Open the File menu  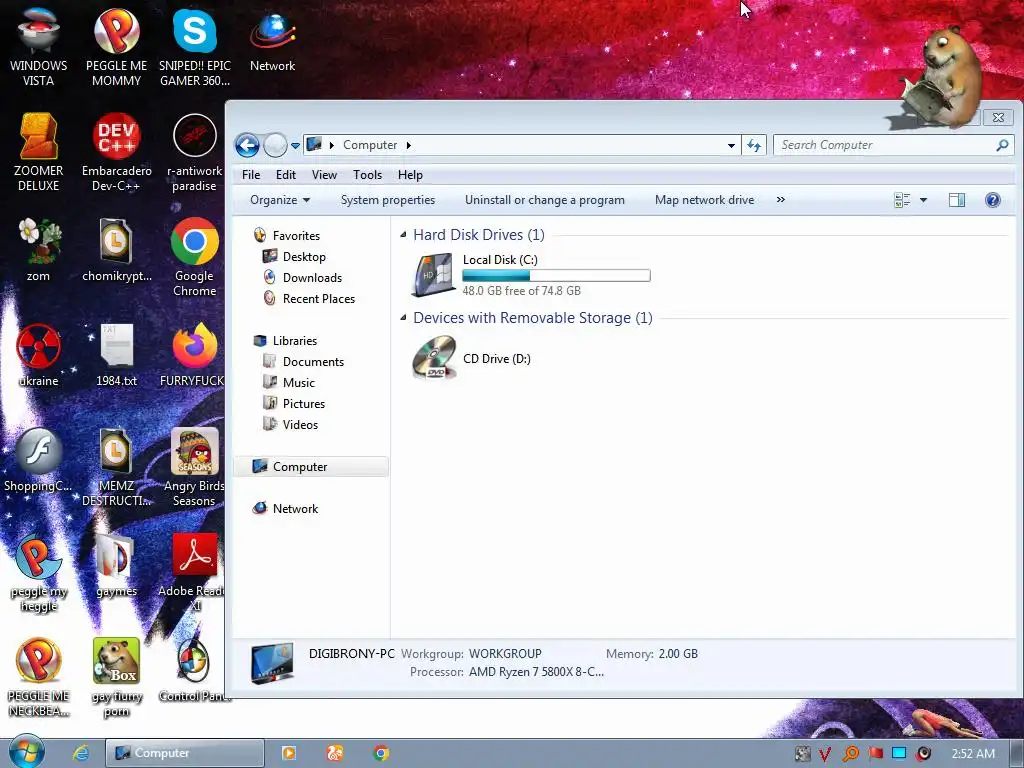tap(251, 174)
